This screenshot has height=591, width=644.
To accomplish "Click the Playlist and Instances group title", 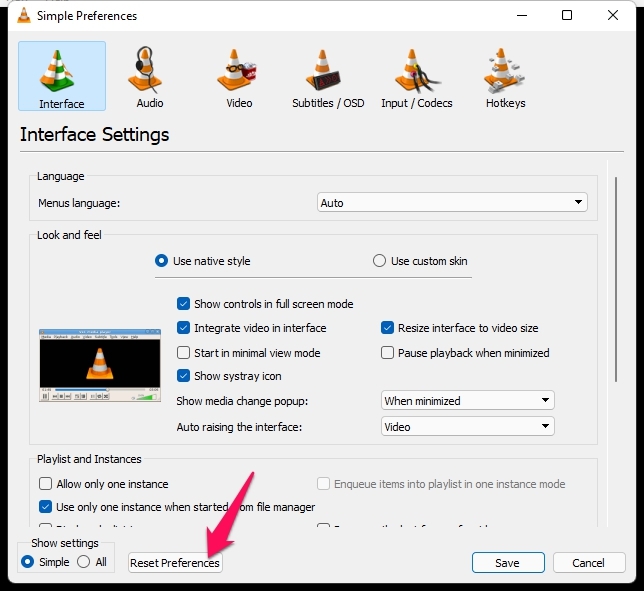I will pyautogui.click(x=89, y=459).
